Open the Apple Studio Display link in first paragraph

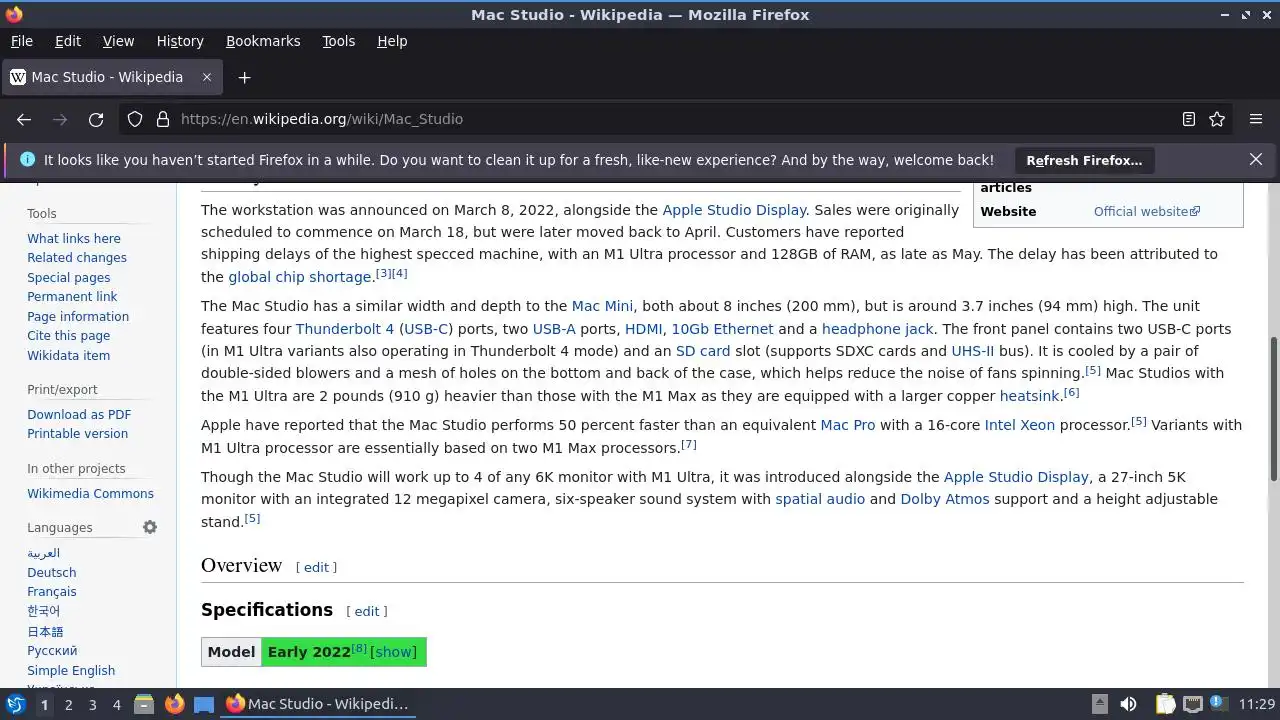pos(734,210)
